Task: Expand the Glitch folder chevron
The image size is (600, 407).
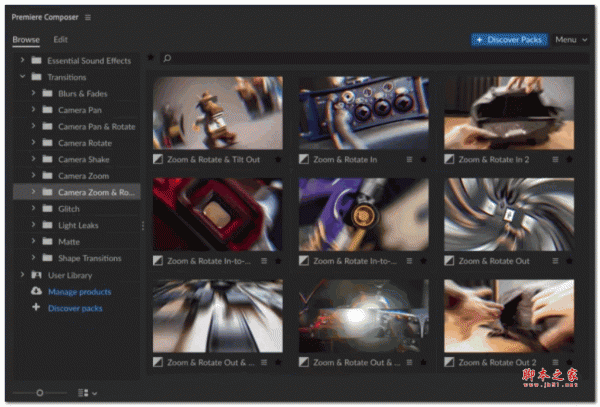Action: (33, 208)
